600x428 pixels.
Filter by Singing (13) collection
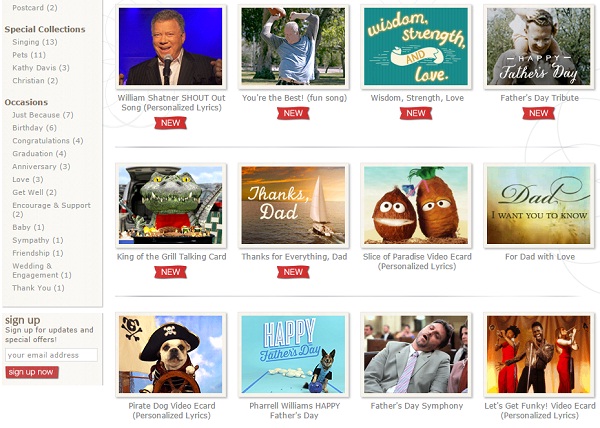click(x=35, y=42)
